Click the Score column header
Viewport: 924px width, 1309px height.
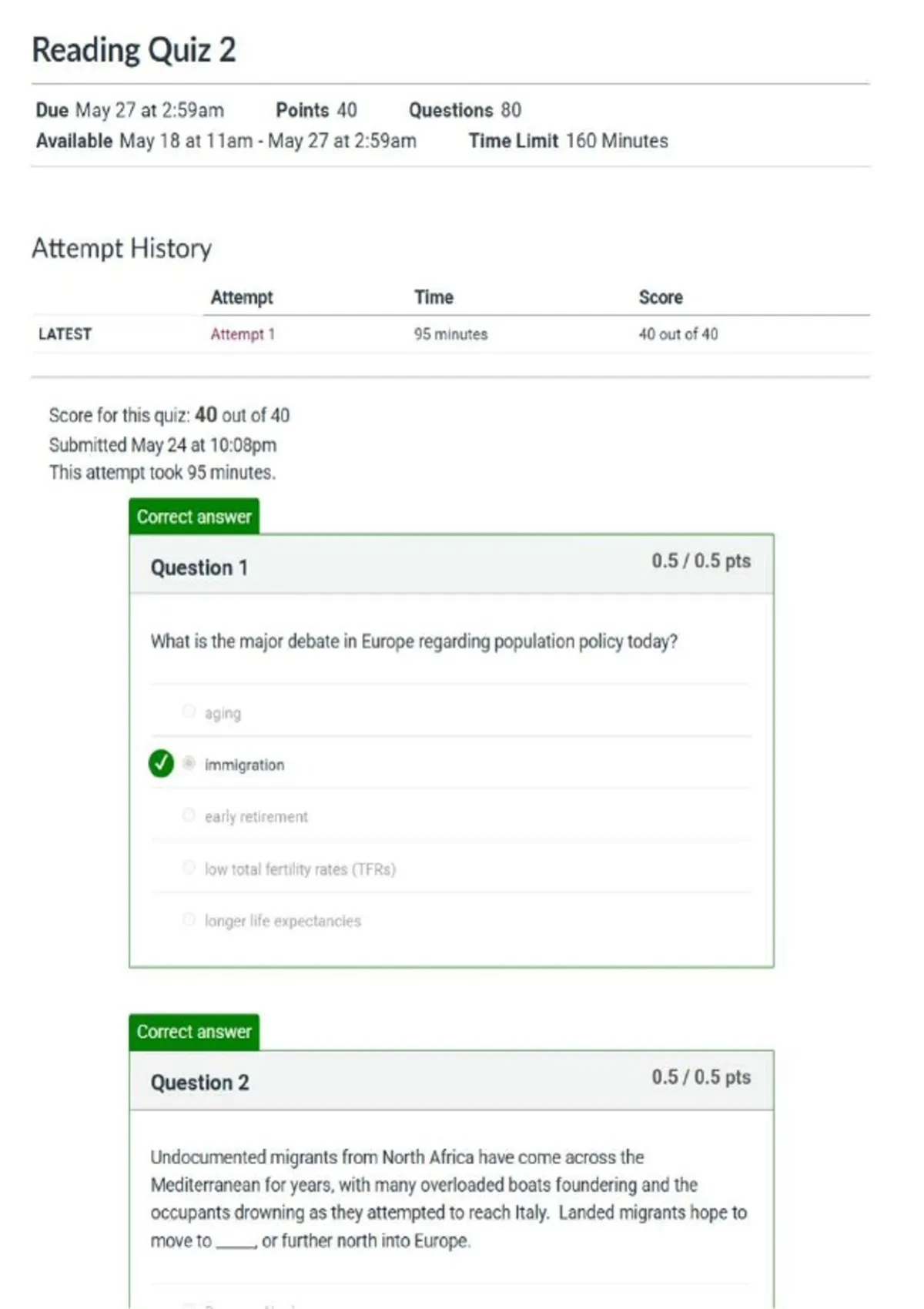pyautogui.click(x=661, y=297)
